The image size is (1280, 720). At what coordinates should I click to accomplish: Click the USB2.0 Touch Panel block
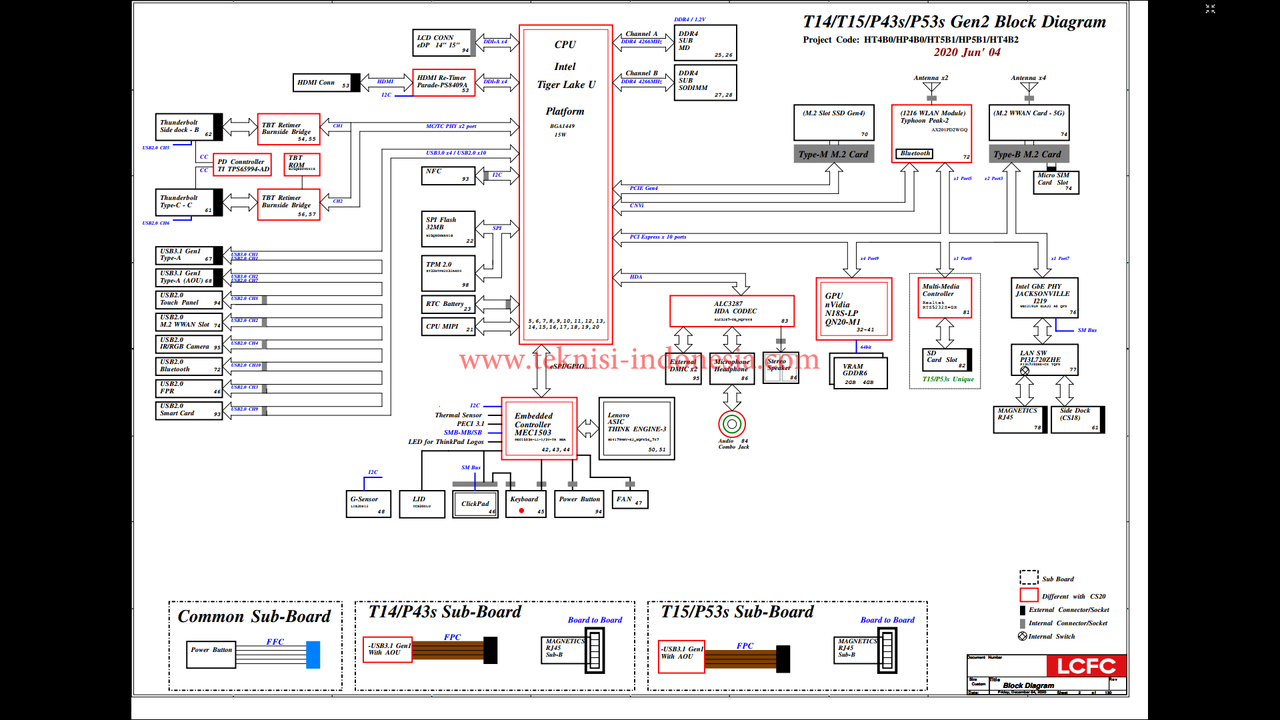190,299
